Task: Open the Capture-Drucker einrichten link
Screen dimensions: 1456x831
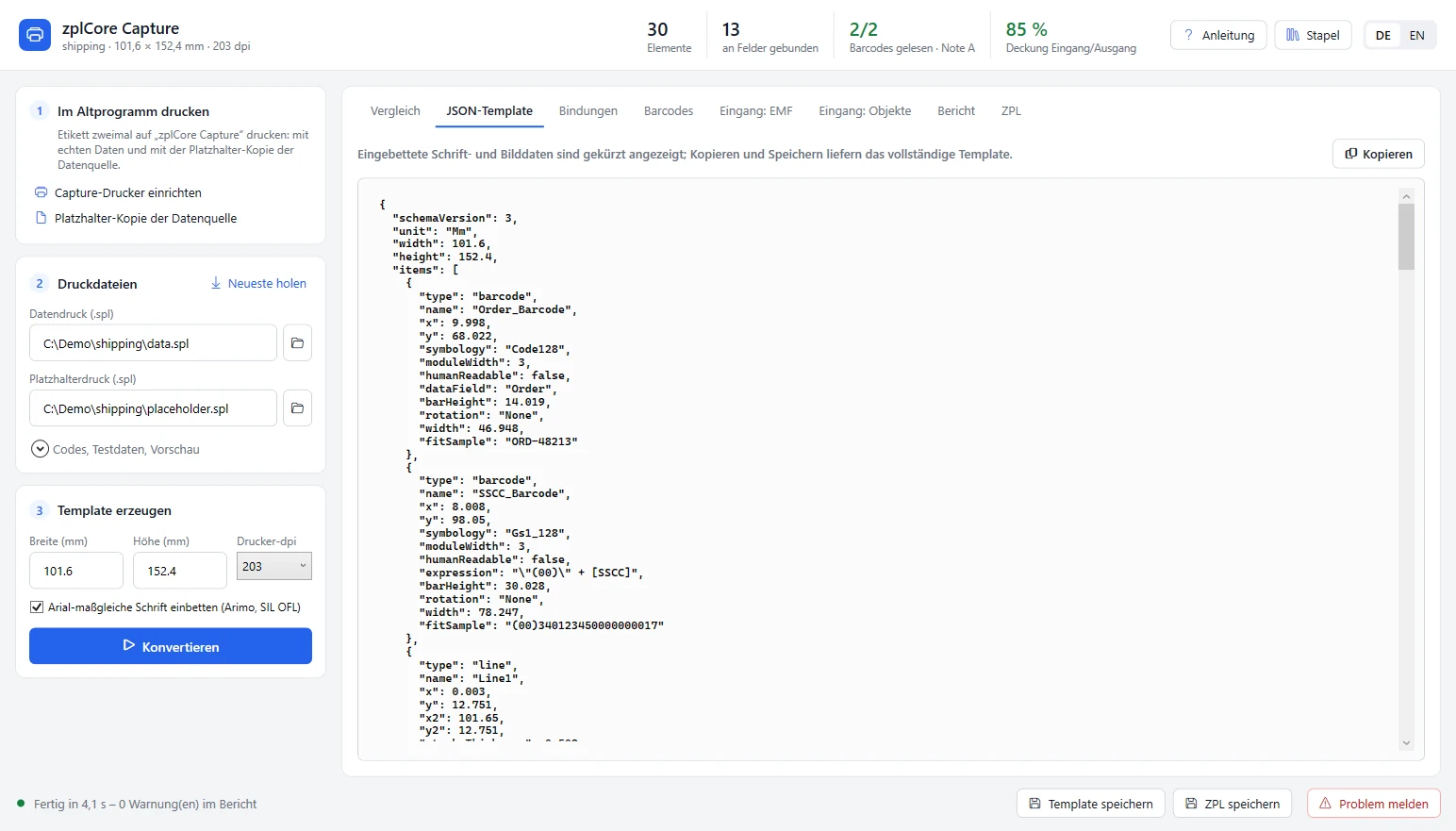Action: coord(128,192)
